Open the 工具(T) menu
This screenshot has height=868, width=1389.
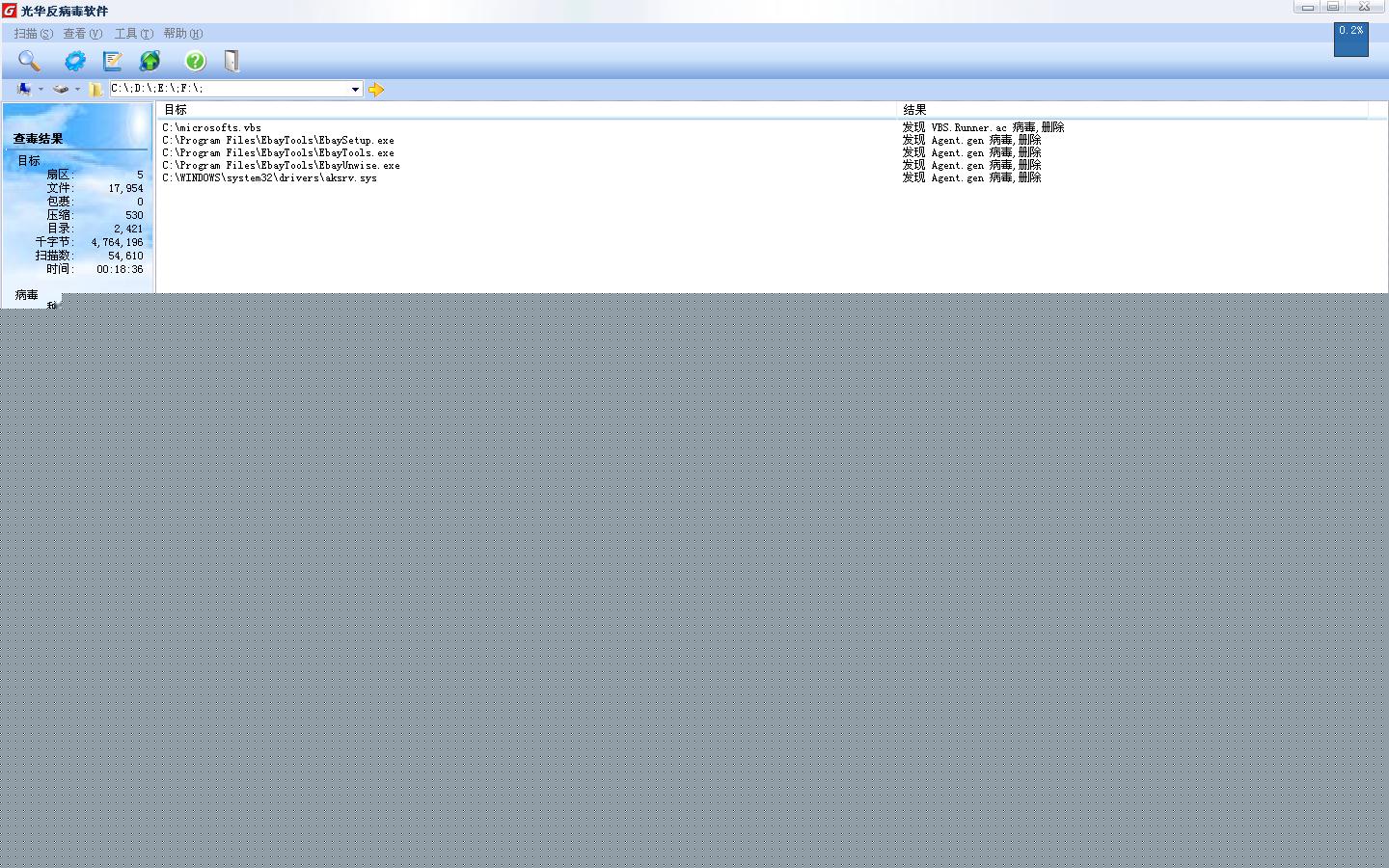133,34
